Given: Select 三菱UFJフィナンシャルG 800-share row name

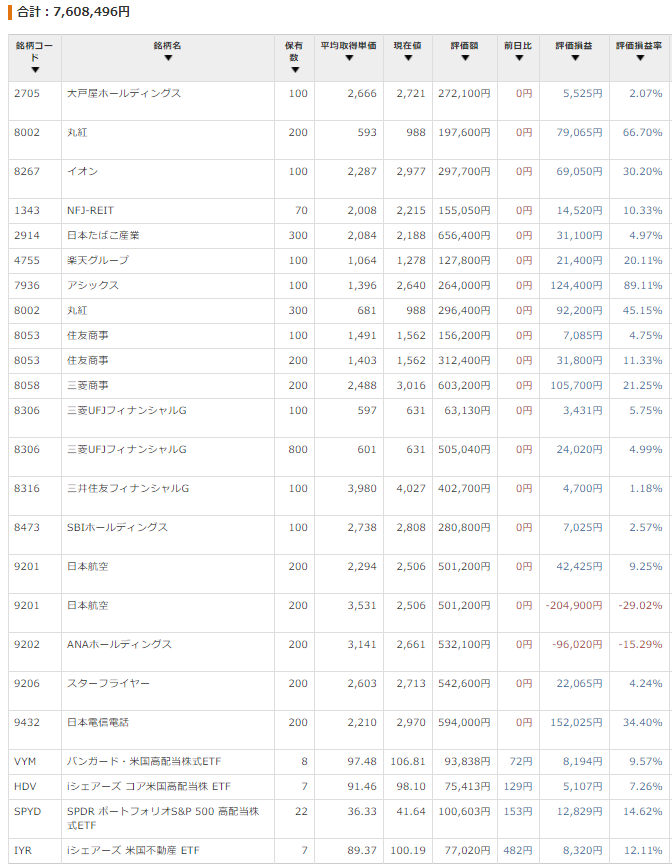Looking at the screenshot, I should 126,450.
